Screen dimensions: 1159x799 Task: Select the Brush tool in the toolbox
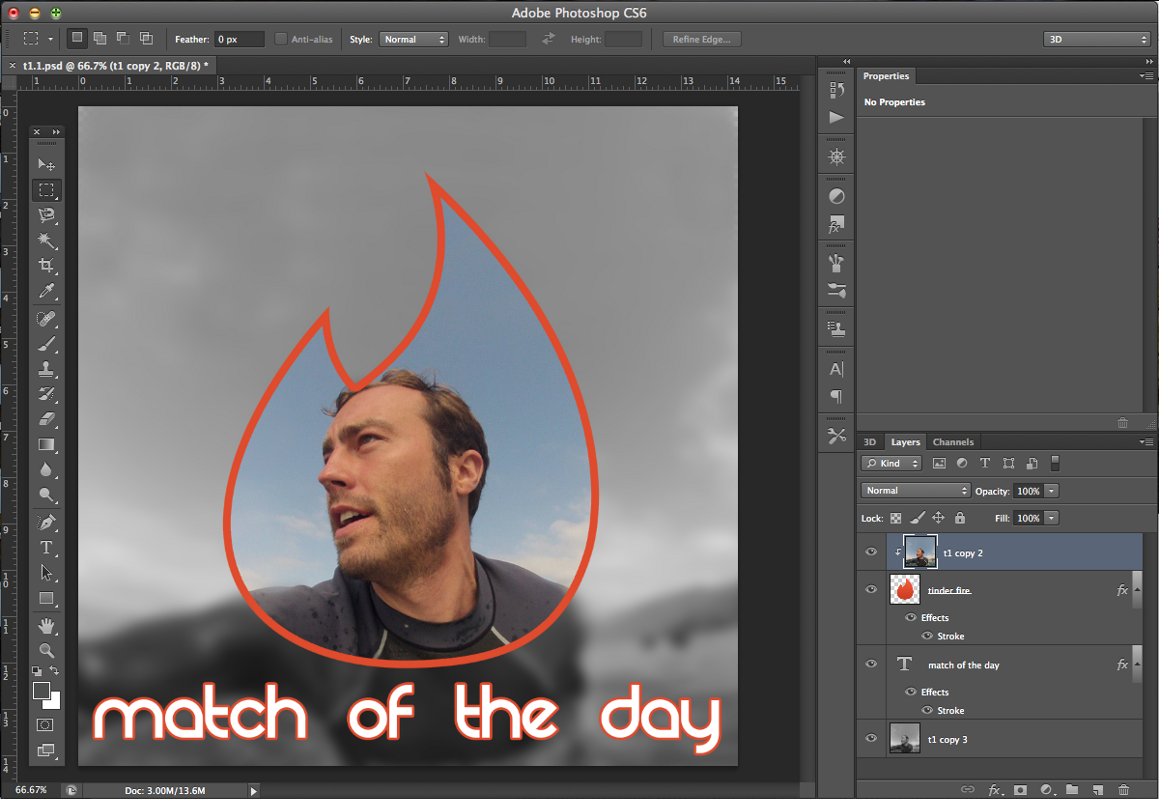tap(46, 344)
